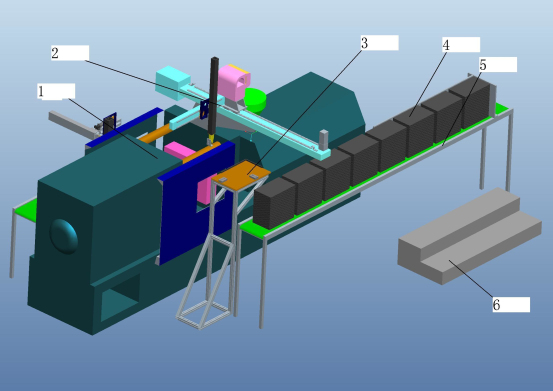Click the pink block between the orange bars
This screenshot has width=553, height=391.
click(x=179, y=151)
